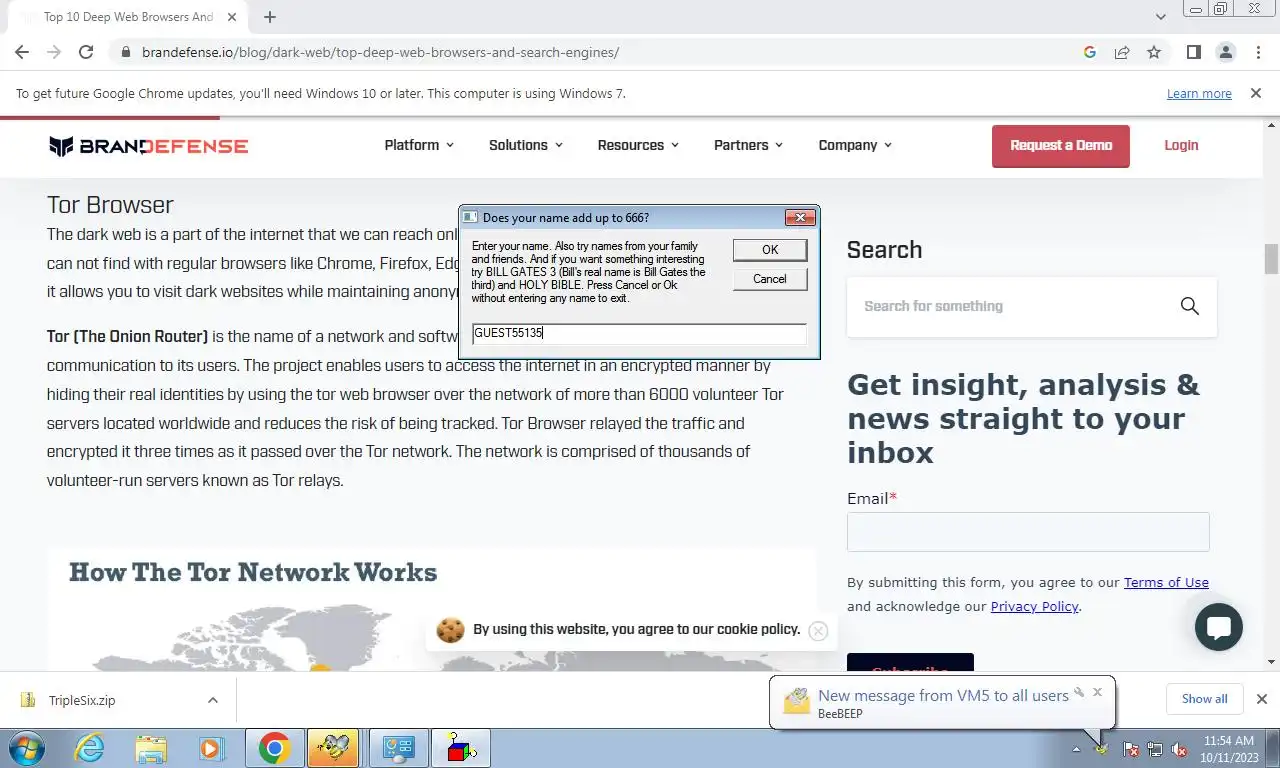Reload the brandefense.io page

tap(86, 52)
